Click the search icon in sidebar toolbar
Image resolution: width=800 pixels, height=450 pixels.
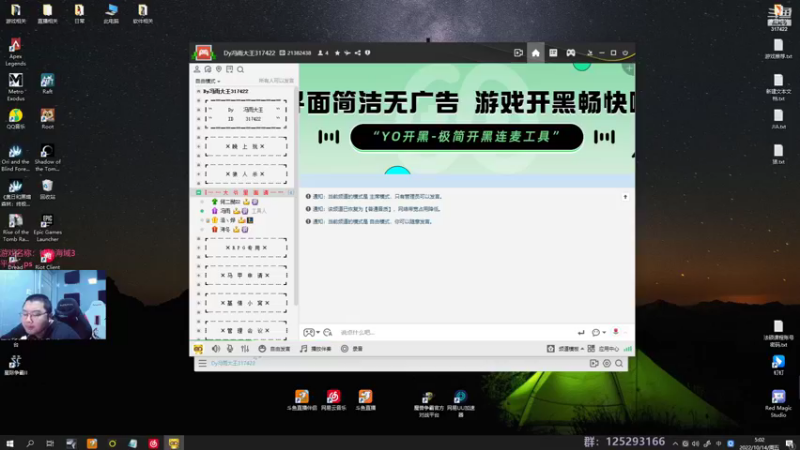pos(240,69)
